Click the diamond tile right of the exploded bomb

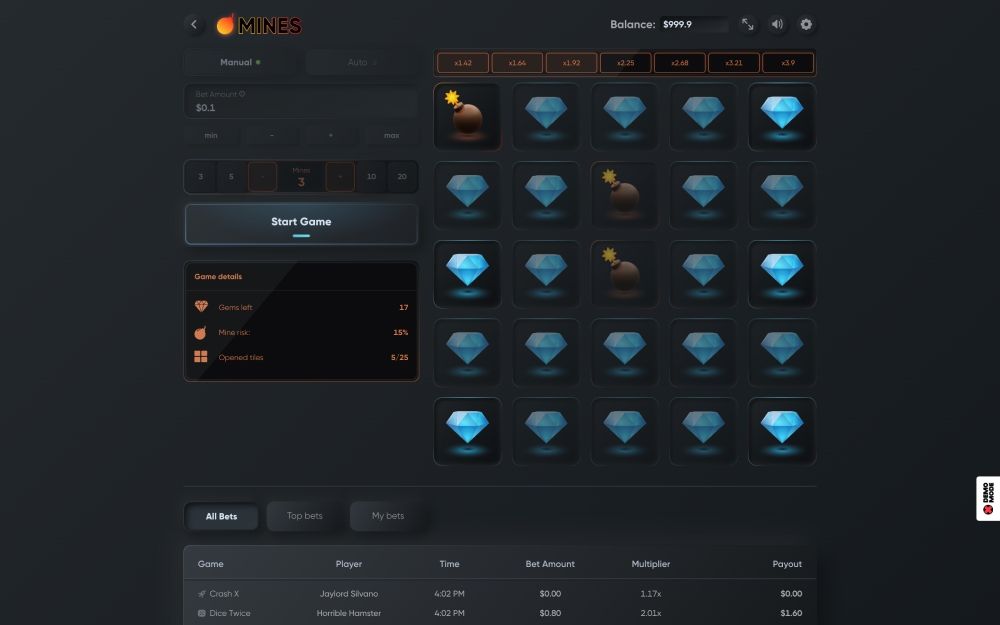coord(546,117)
